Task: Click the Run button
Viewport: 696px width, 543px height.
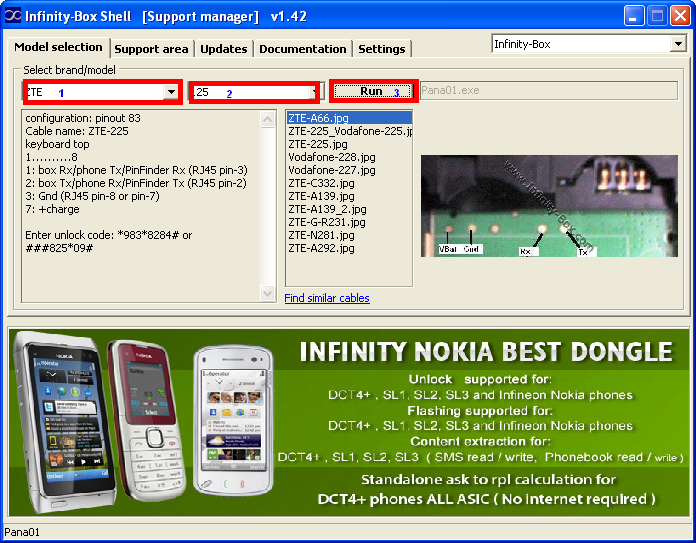Action: point(372,91)
